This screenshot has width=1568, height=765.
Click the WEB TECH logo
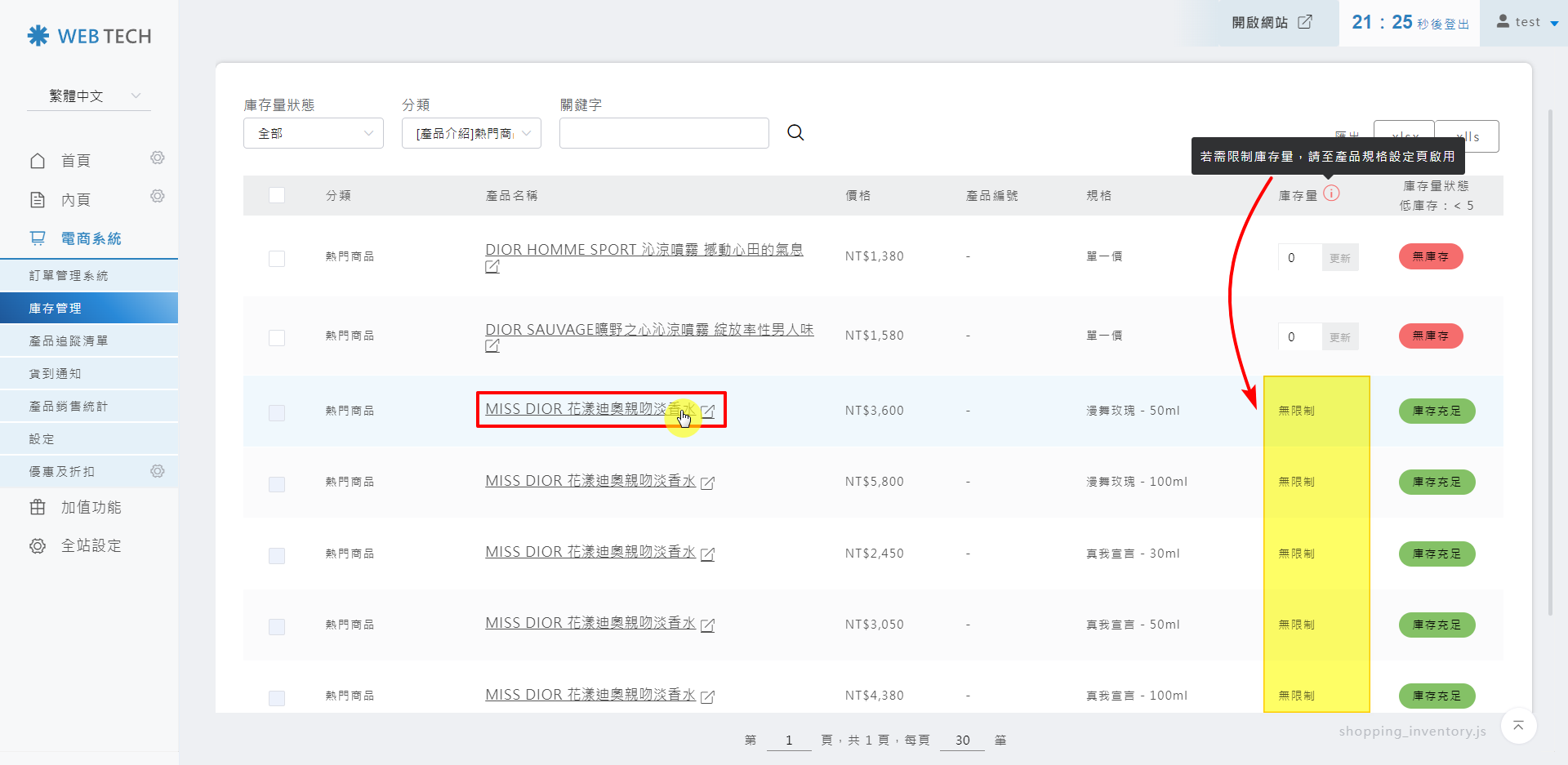coord(89,36)
